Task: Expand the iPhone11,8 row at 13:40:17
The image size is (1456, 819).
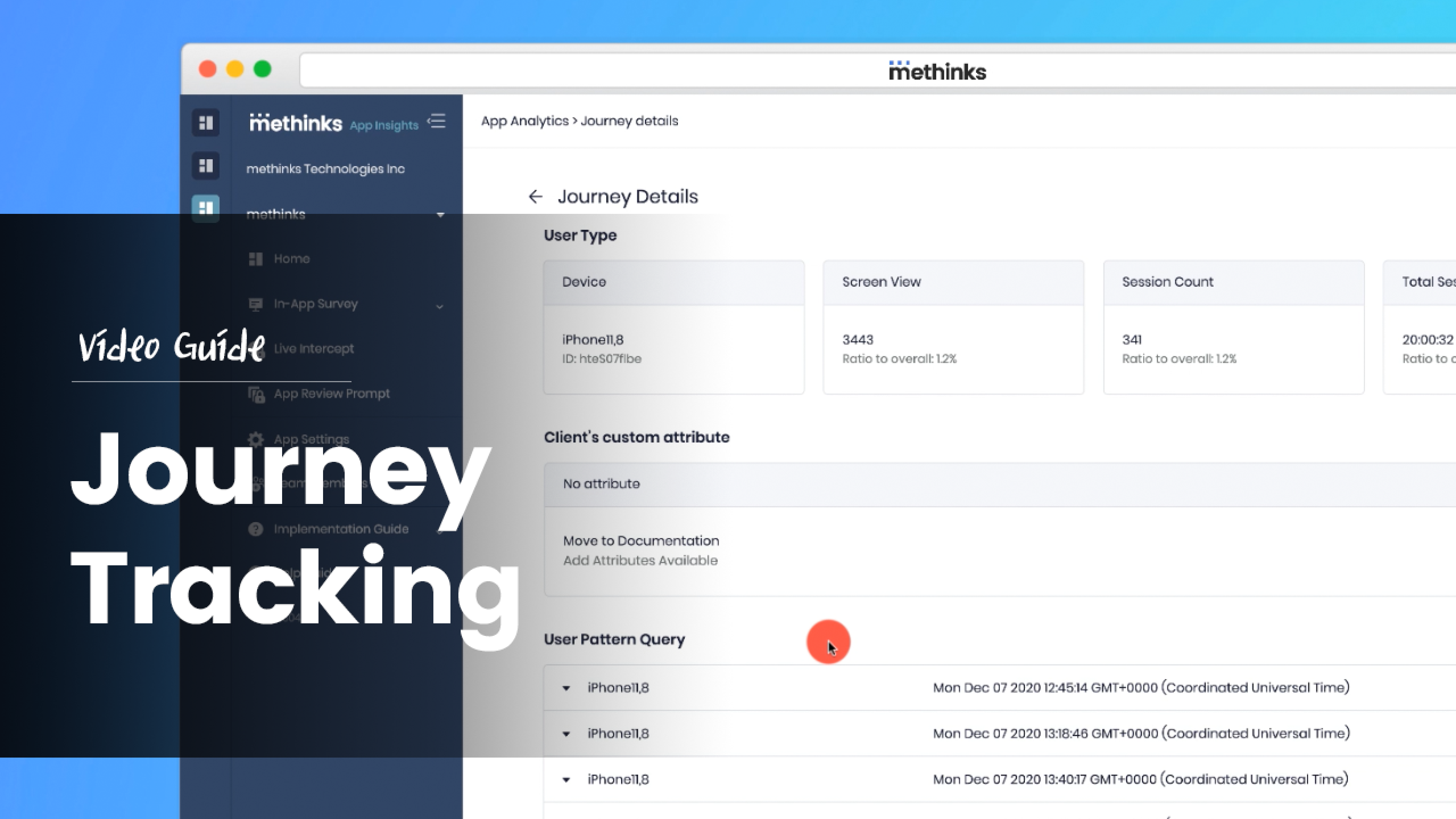Action: 566,780
